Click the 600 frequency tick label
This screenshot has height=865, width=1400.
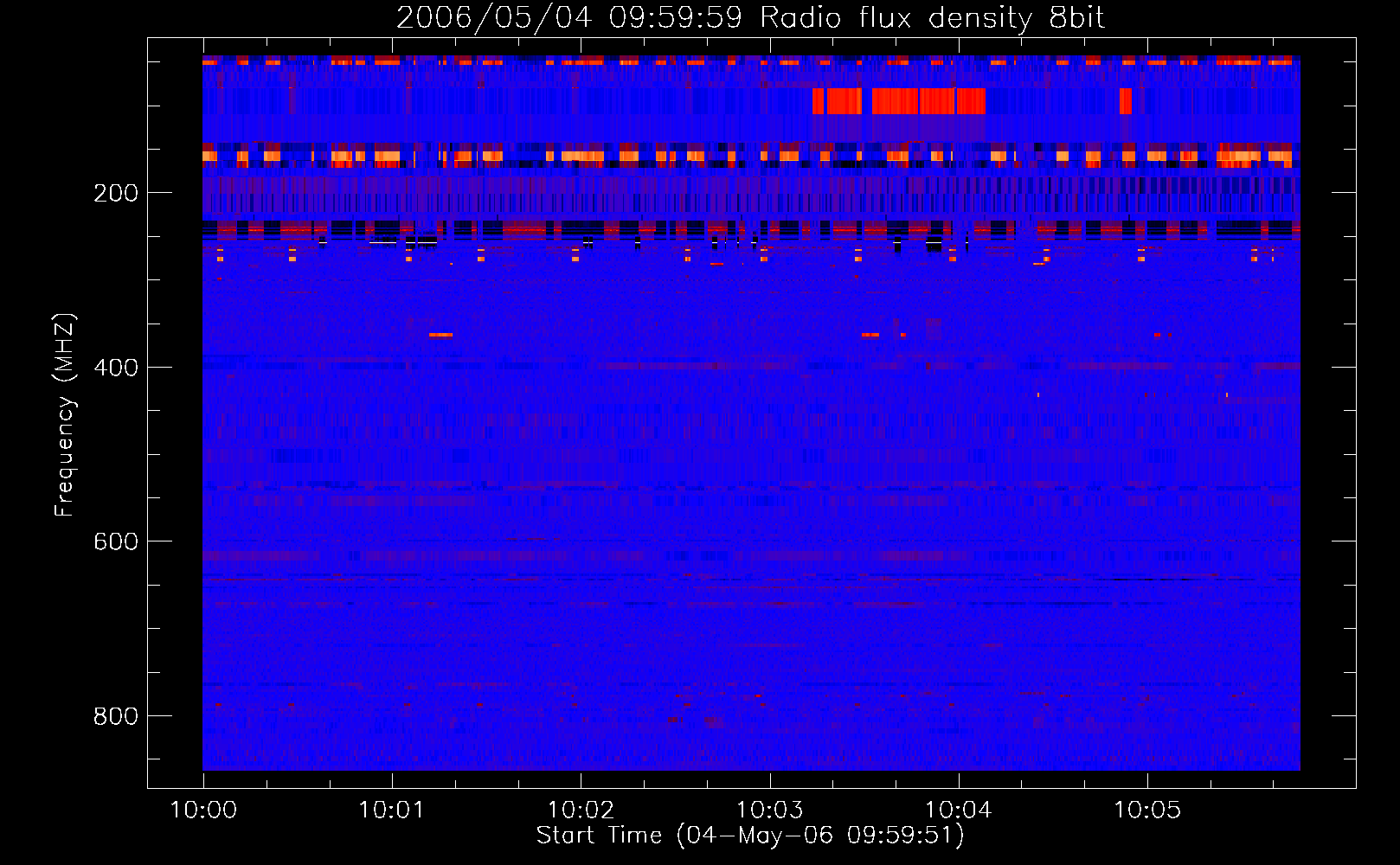pyautogui.click(x=116, y=541)
